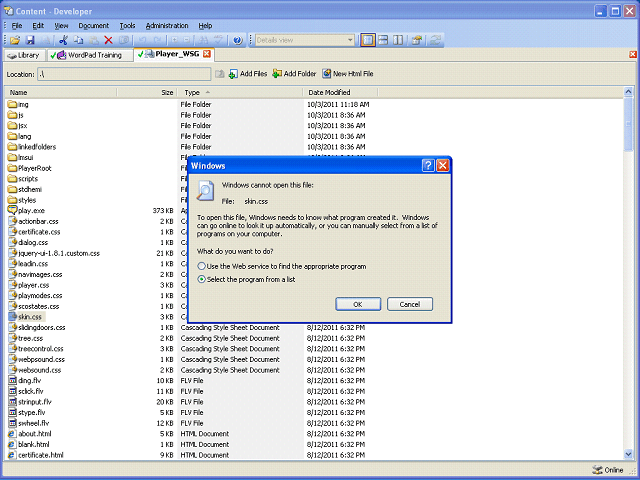This screenshot has width=640, height=480.
Task: Click the img folder icon
Action: (x=12, y=104)
